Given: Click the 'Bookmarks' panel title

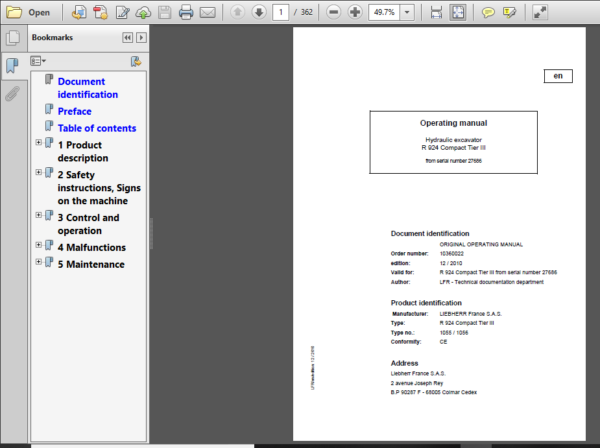Looking at the screenshot, I should (52, 37).
